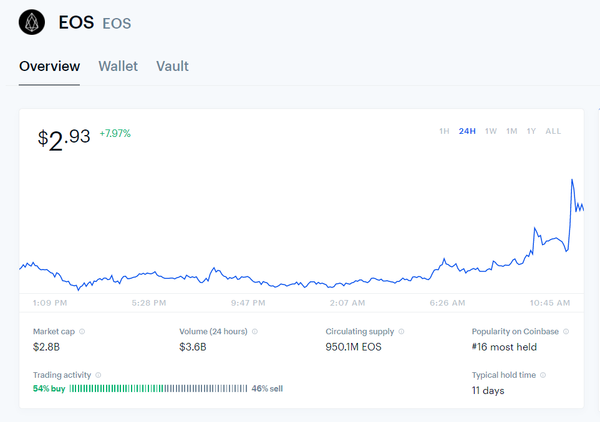
Task: Open the Wallet tab
Action: pos(118,67)
